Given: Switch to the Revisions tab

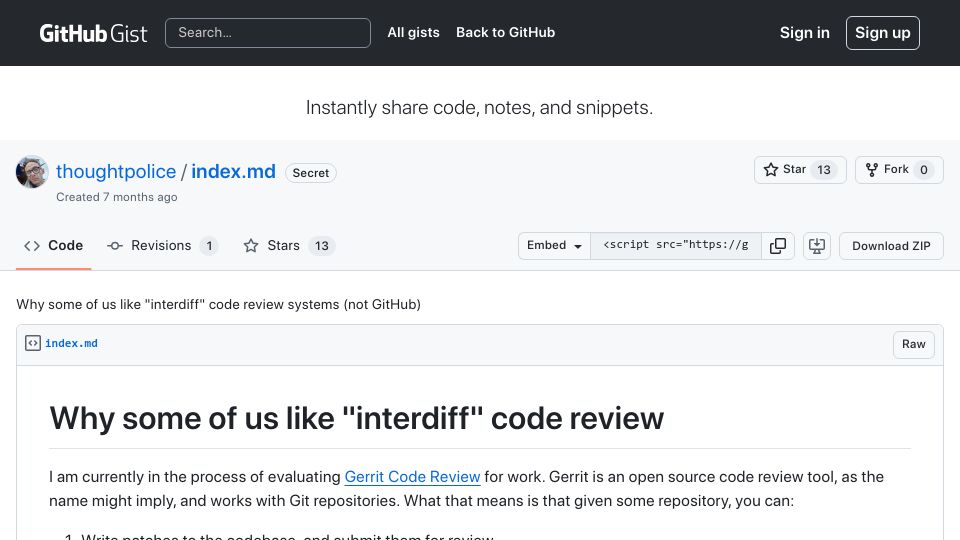Looking at the screenshot, I should click(x=162, y=246).
